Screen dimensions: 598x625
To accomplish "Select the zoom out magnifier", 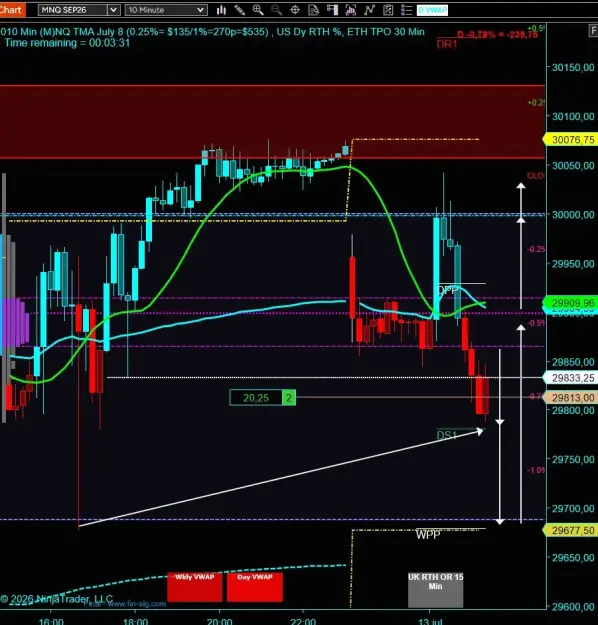I will coord(276,10).
